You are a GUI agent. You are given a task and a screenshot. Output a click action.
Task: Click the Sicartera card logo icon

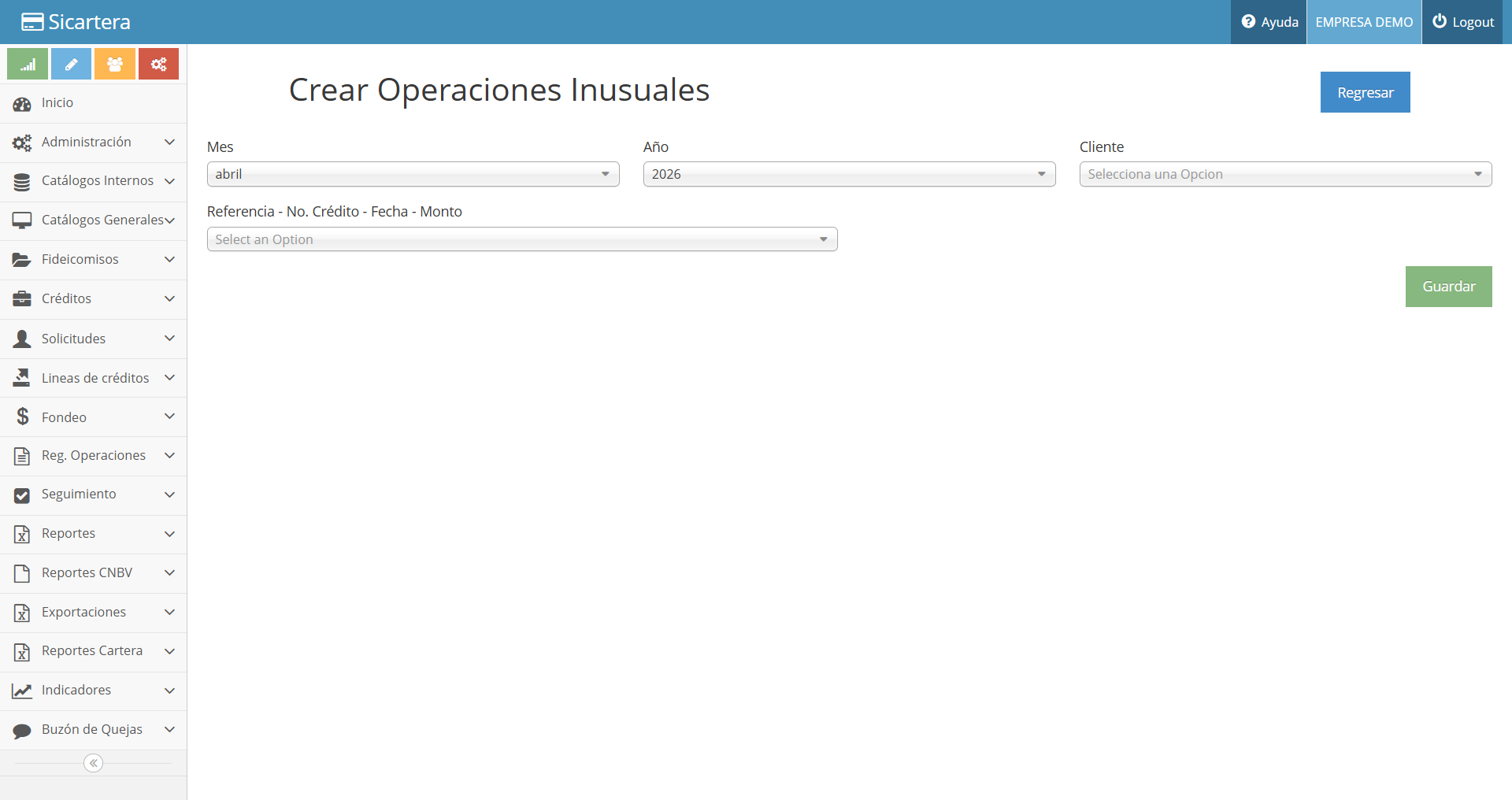[32, 22]
